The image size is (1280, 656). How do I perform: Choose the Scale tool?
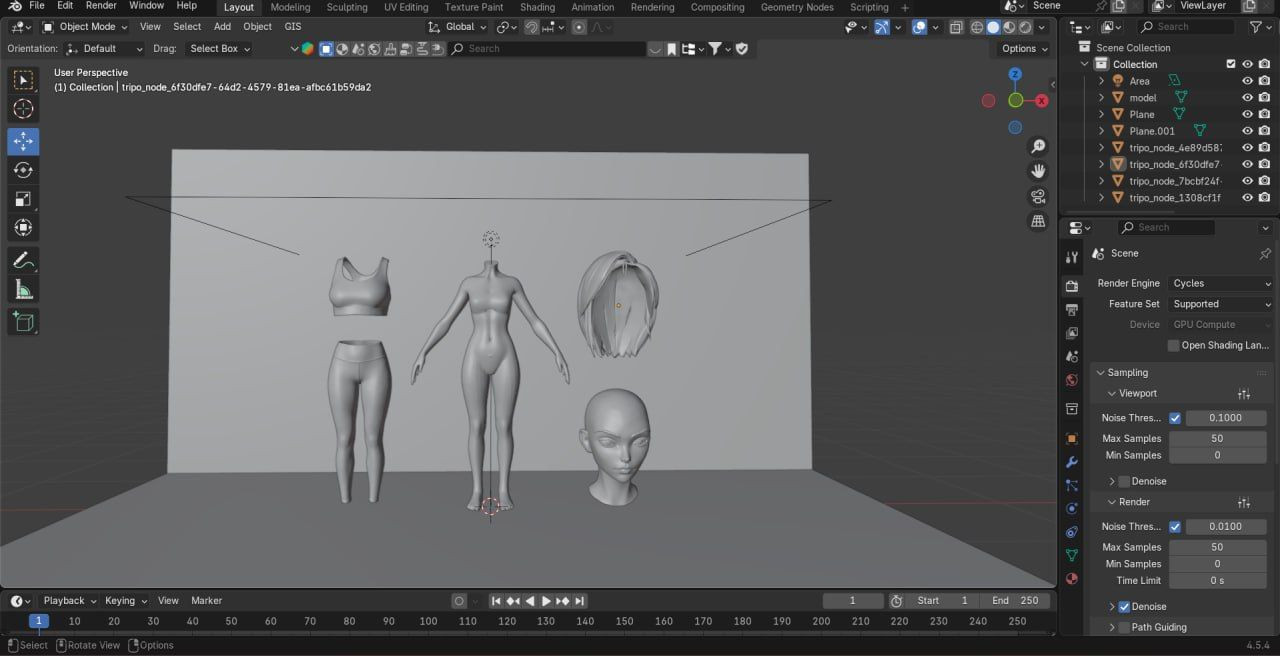(23, 199)
